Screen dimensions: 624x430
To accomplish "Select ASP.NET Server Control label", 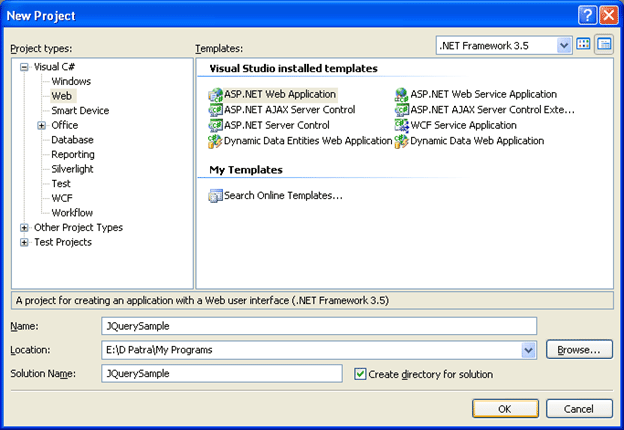I will point(277,125).
